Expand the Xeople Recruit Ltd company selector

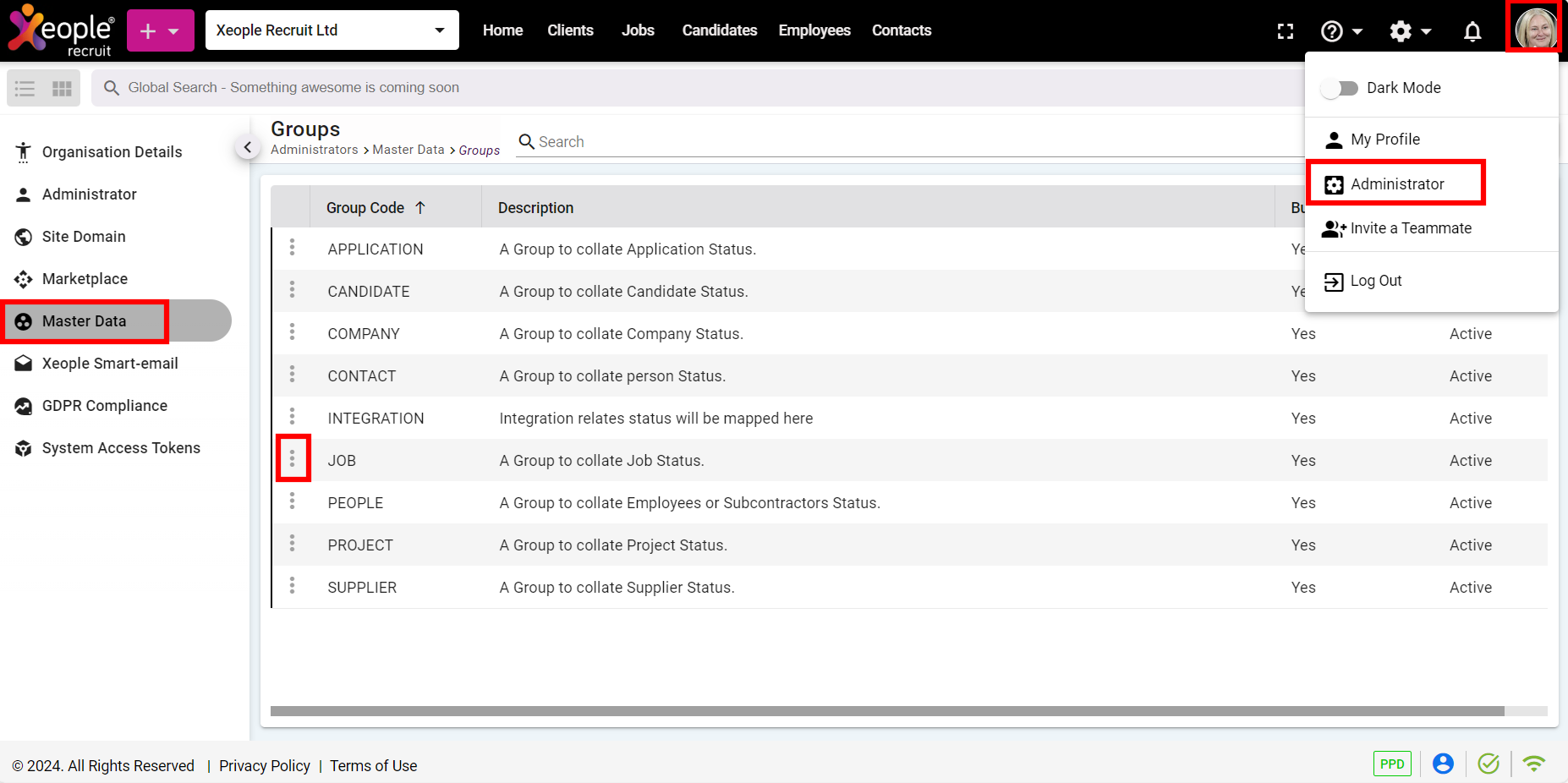click(x=332, y=30)
